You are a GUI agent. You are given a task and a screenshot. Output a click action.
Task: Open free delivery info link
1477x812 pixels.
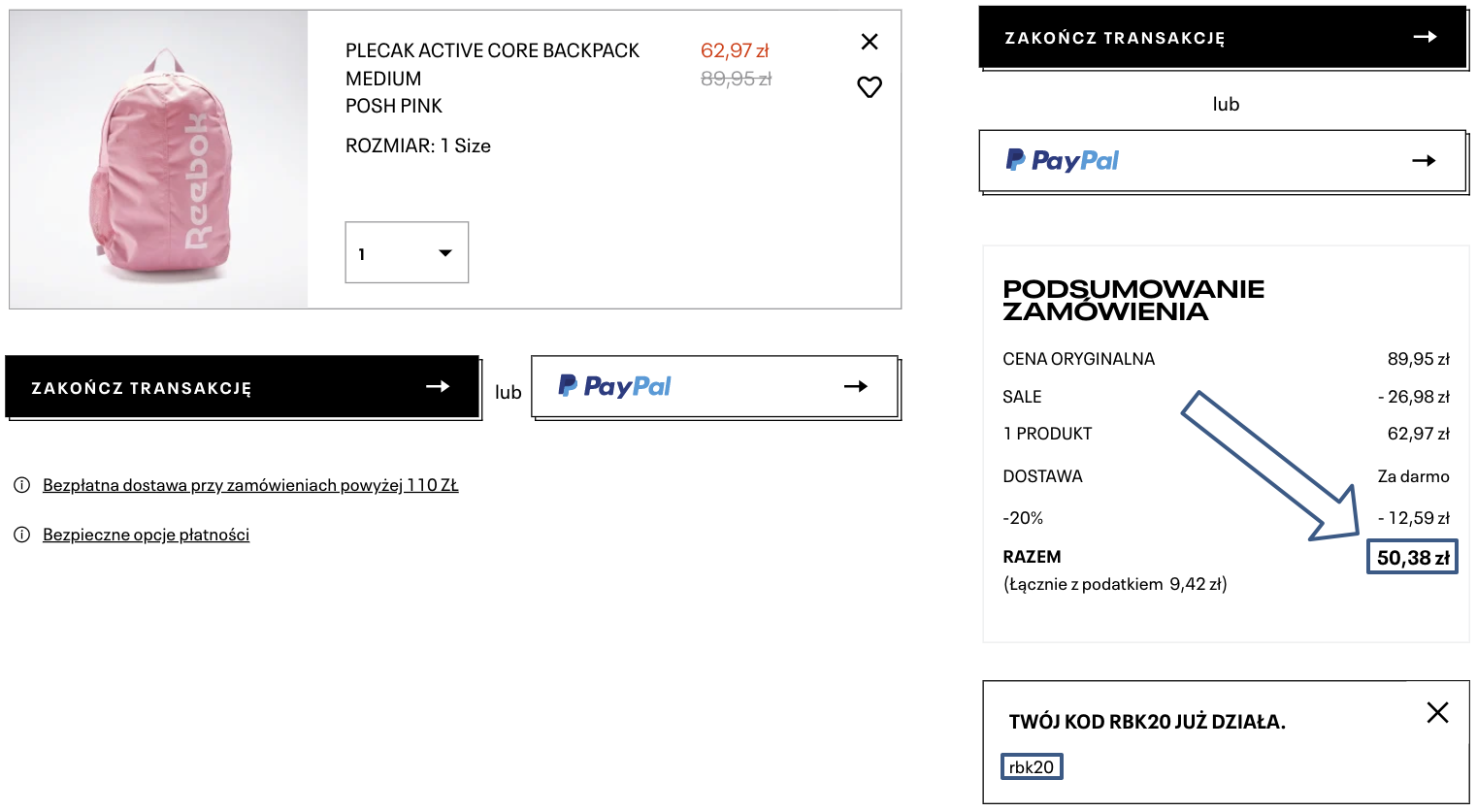(250, 485)
